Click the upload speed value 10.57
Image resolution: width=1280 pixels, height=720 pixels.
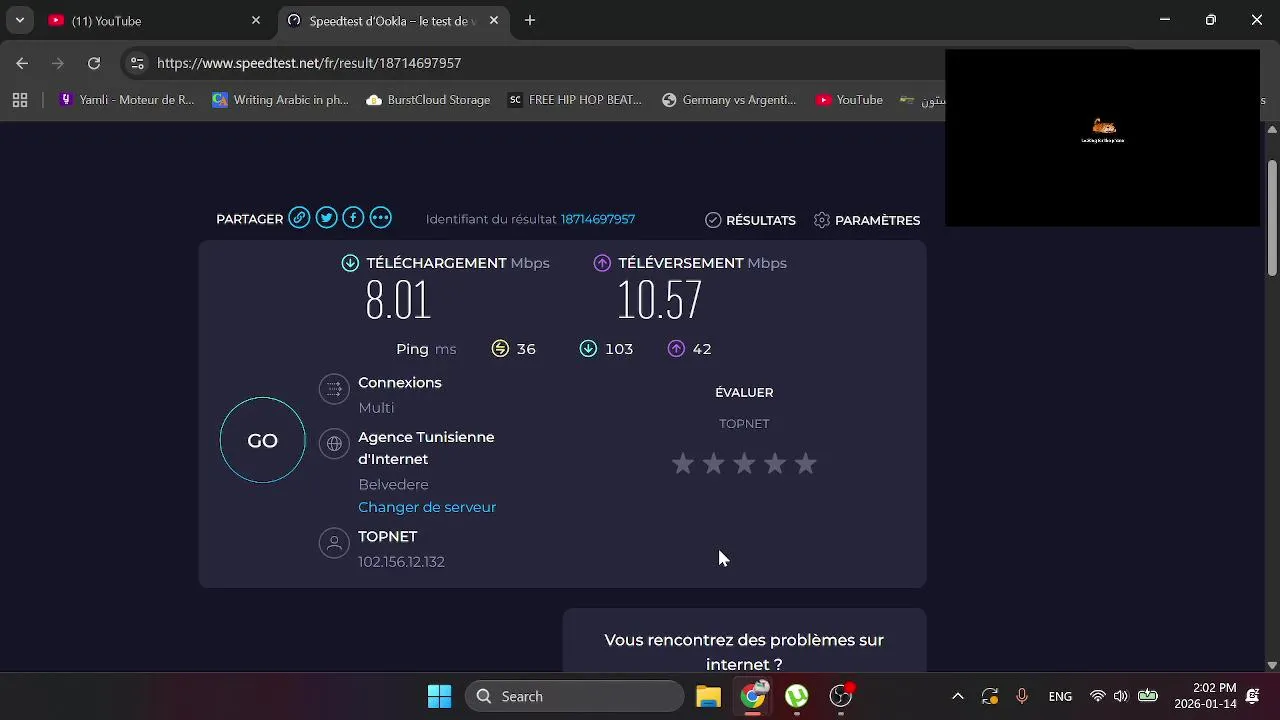pyautogui.click(x=659, y=300)
